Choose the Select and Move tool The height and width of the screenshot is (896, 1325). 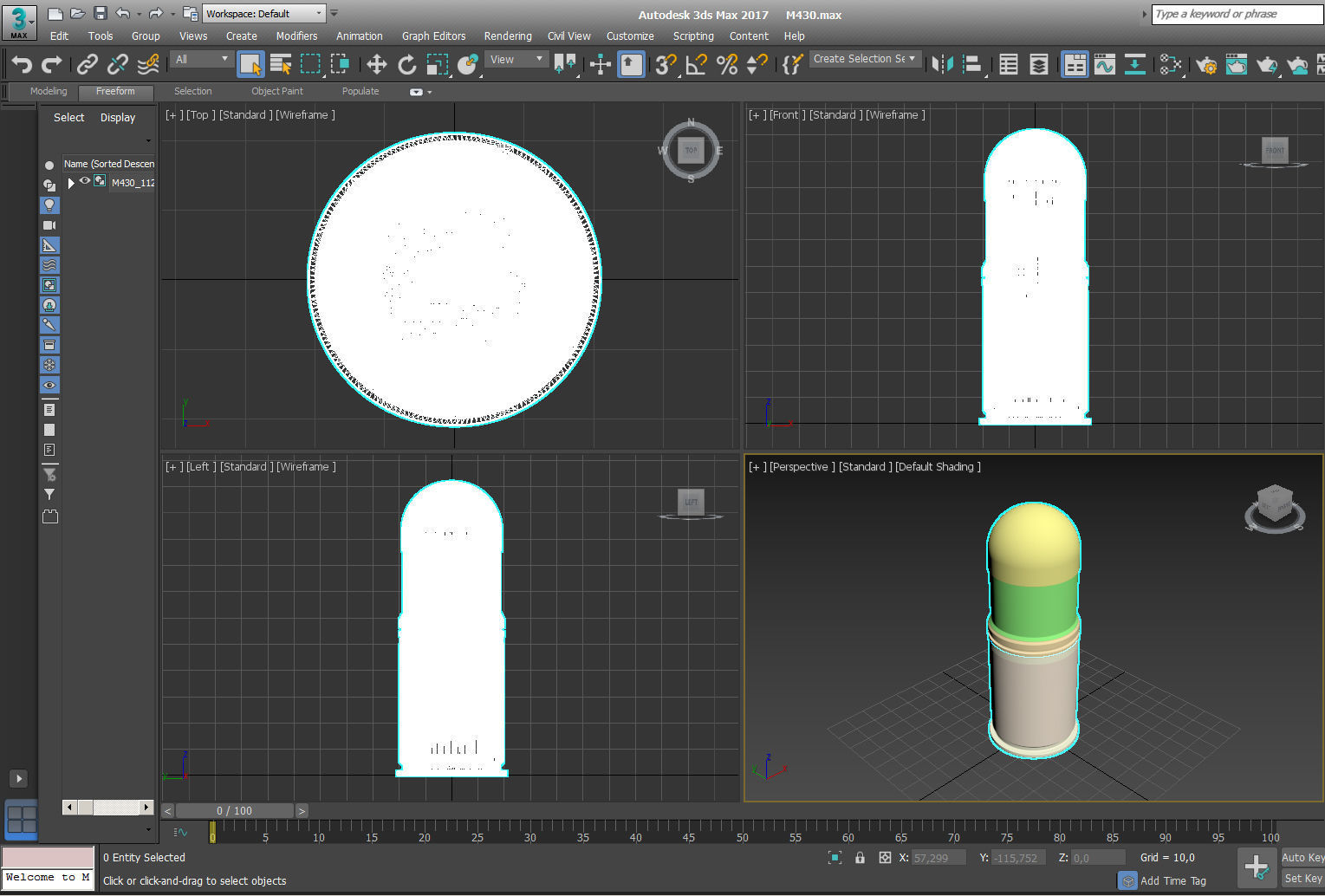tap(376, 64)
